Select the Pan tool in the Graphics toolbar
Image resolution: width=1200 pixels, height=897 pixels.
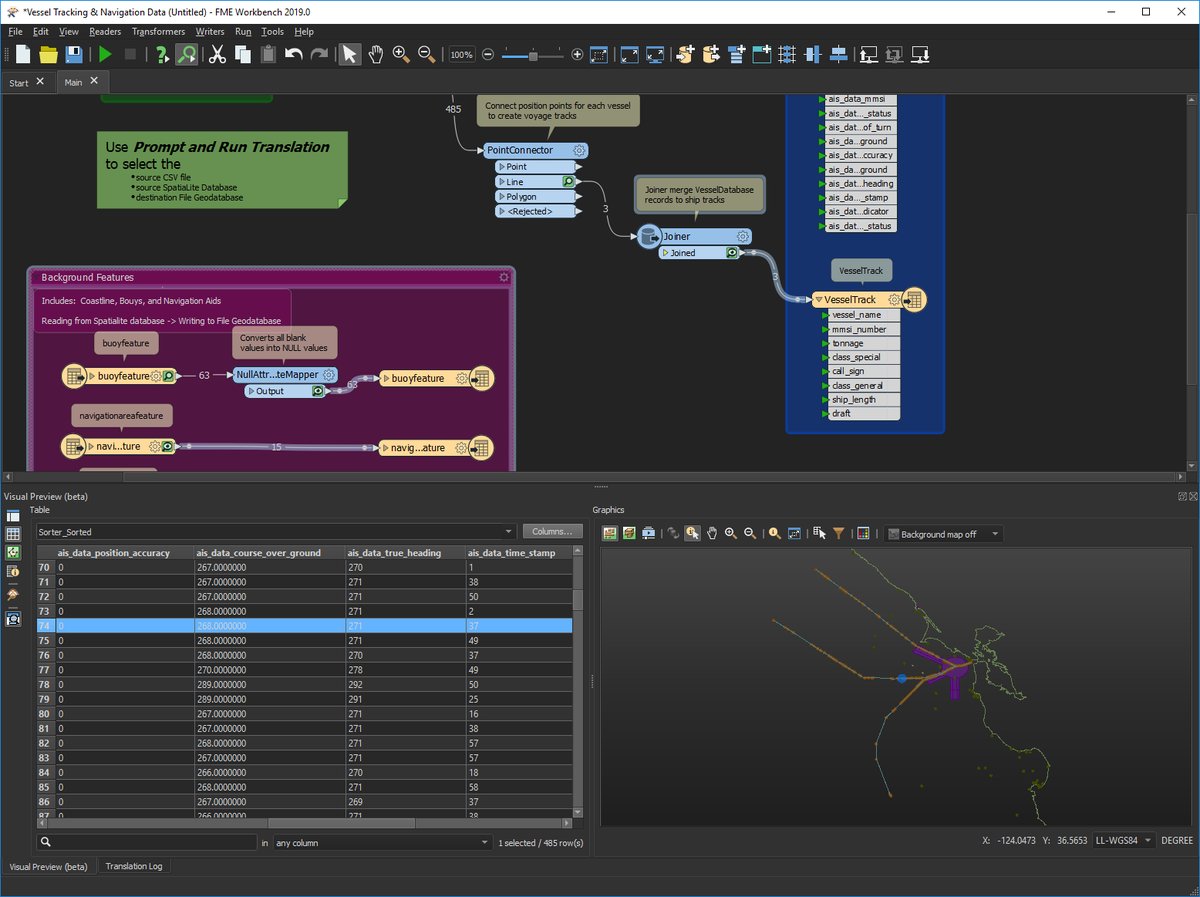coord(712,533)
